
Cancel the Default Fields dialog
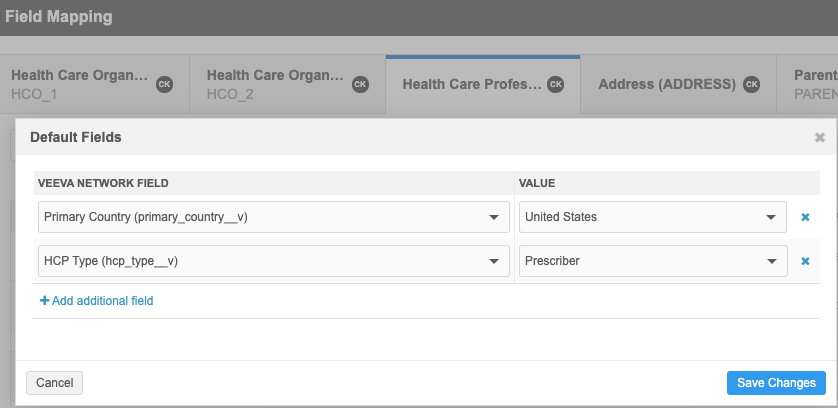55,382
